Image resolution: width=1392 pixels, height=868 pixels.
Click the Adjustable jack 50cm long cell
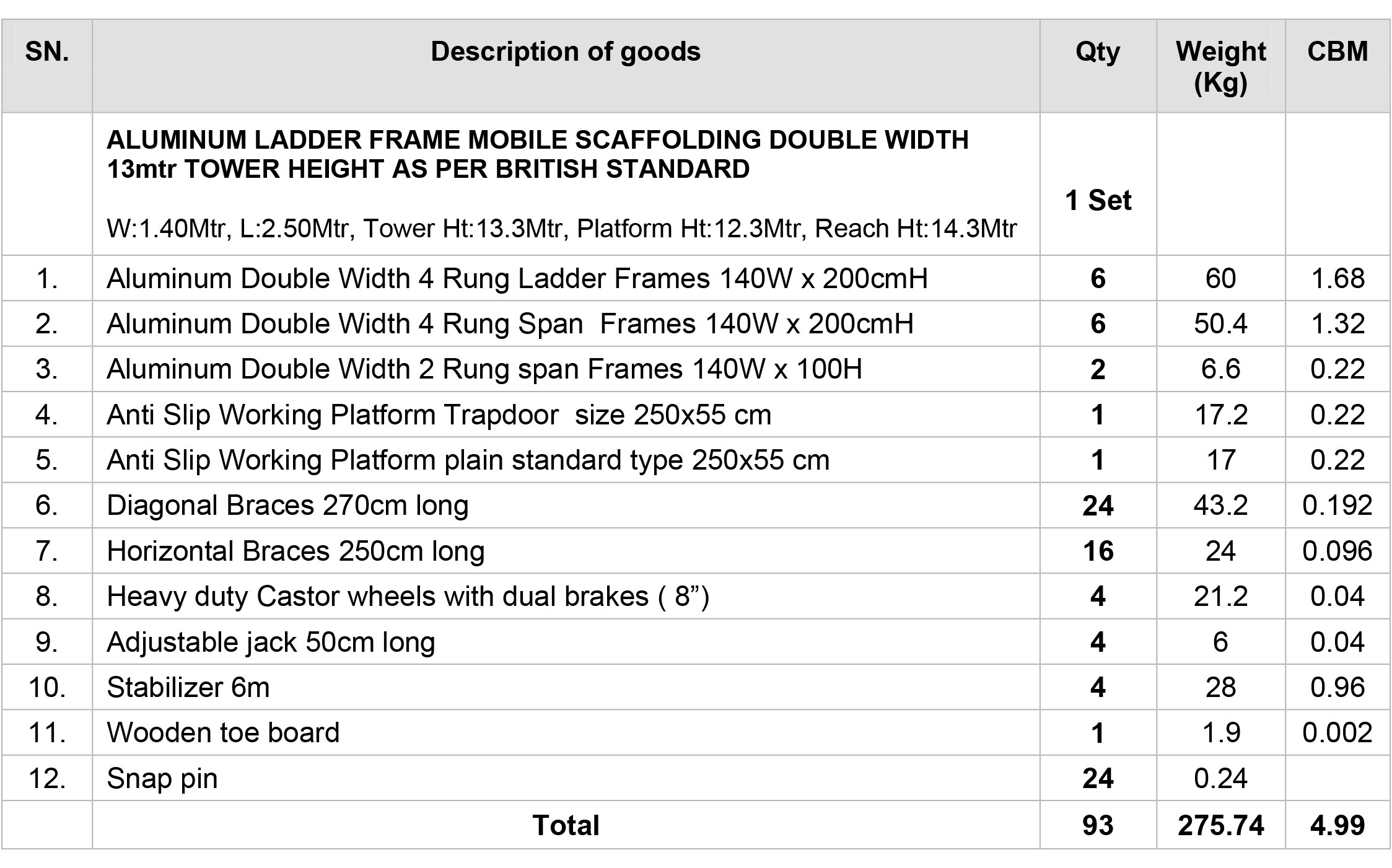click(566, 642)
